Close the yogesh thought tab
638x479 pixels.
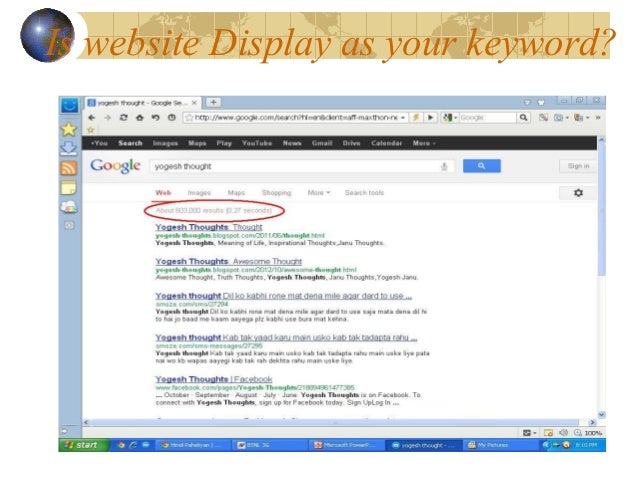click(x=194, y=103)
